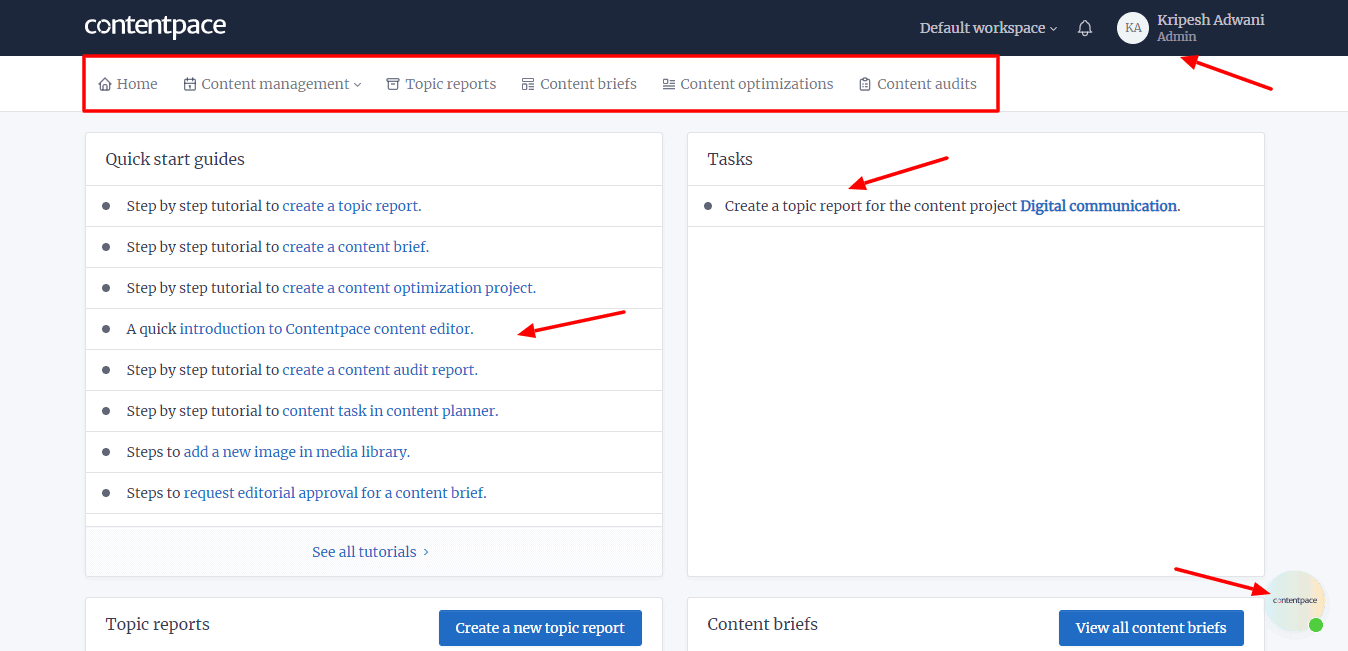Expand the Default workspace dropdown

click(x=988, y=28)
